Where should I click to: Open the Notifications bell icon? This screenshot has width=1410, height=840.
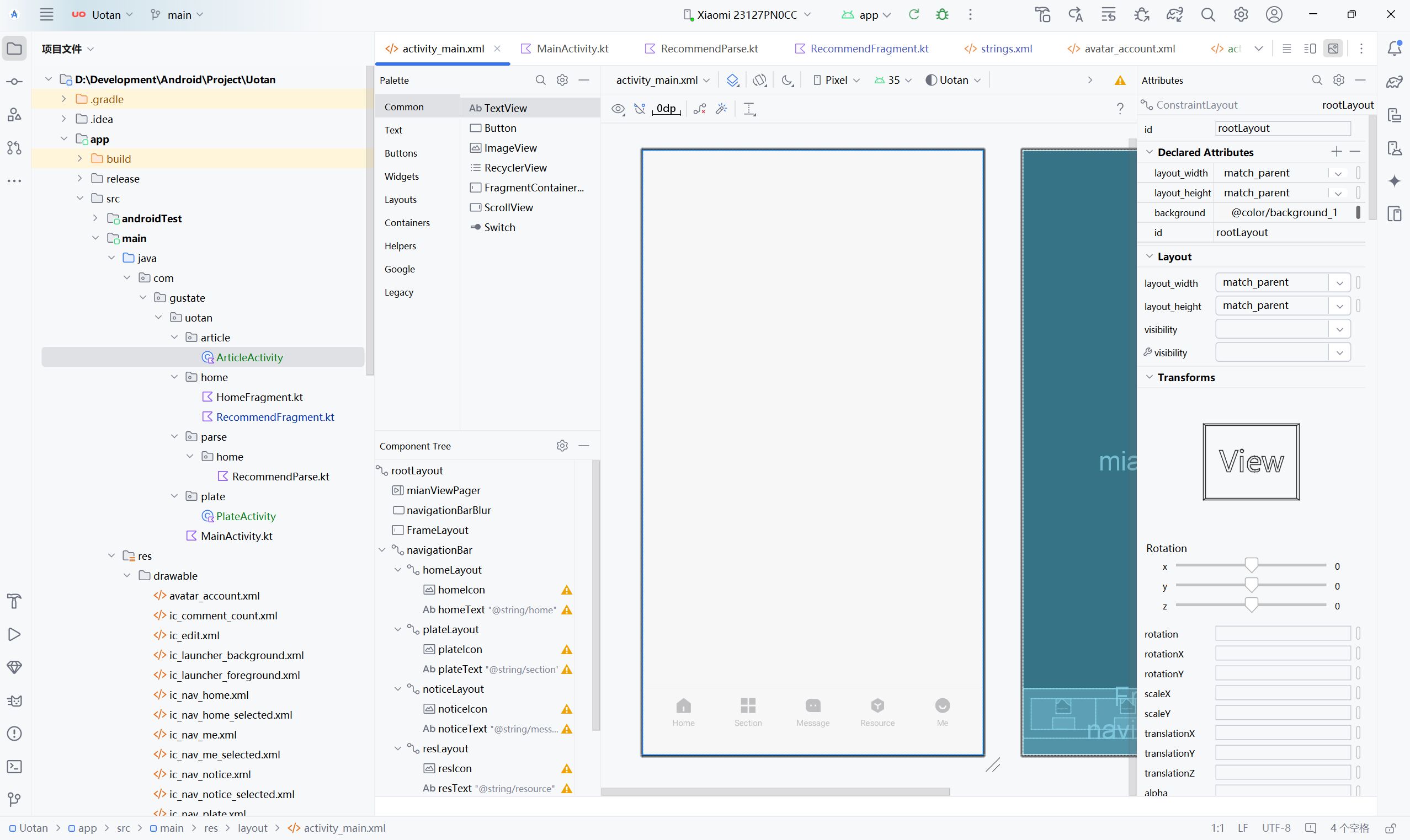pyautogui.click(x=1394, y=49)
